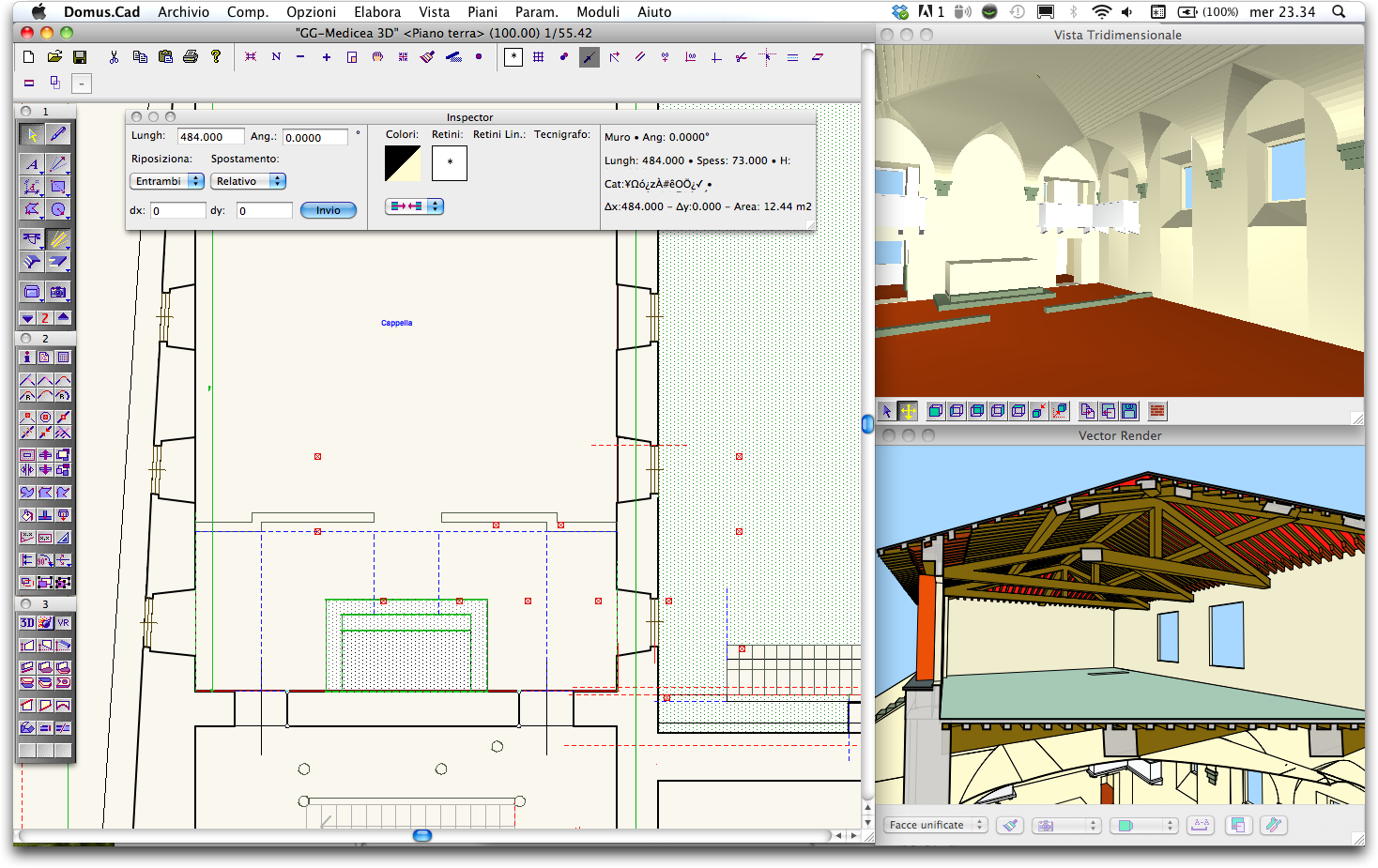
Task: Open the Piani menu
Action: pos(482,12)
